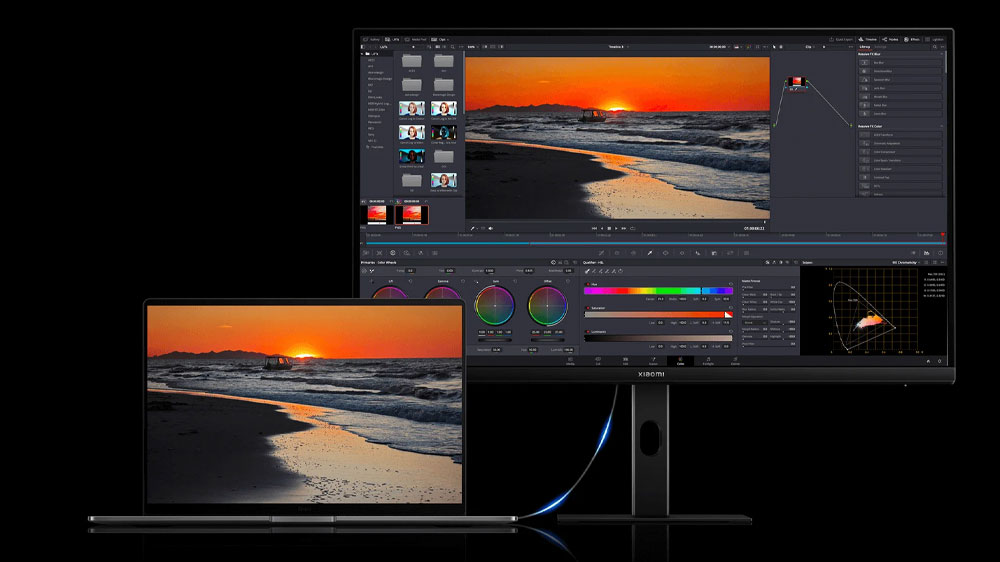Click the Hue range color bar
Image resolution: width=1000 pixels, height=562 pixels.
(658, 291)
